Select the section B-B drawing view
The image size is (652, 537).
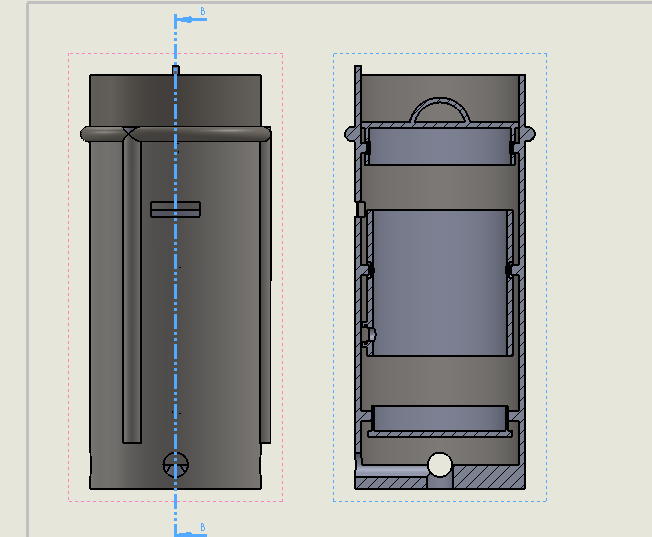[440, 277]
